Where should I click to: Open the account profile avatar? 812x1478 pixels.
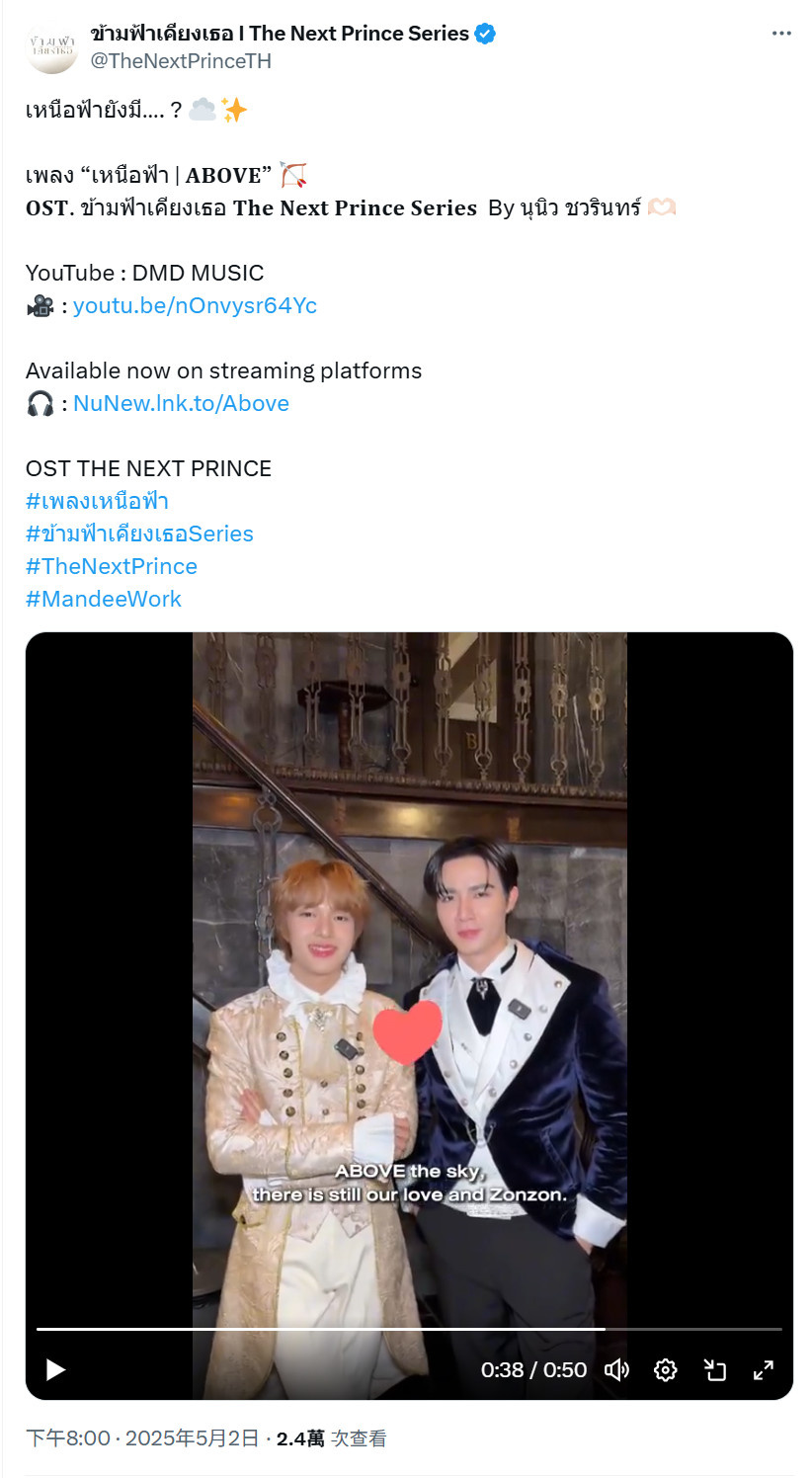click(51, 47)
